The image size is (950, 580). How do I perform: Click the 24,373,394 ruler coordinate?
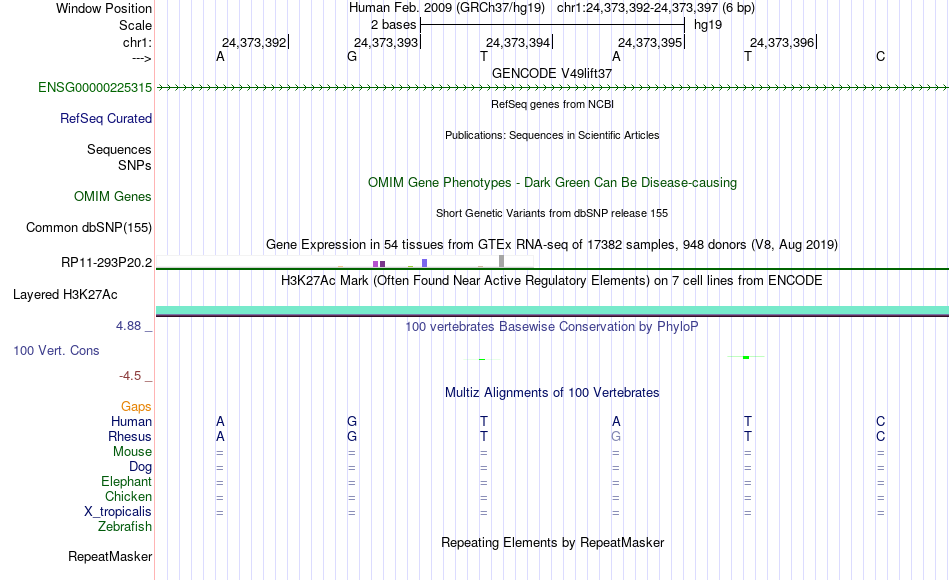[x=518, y=42]
